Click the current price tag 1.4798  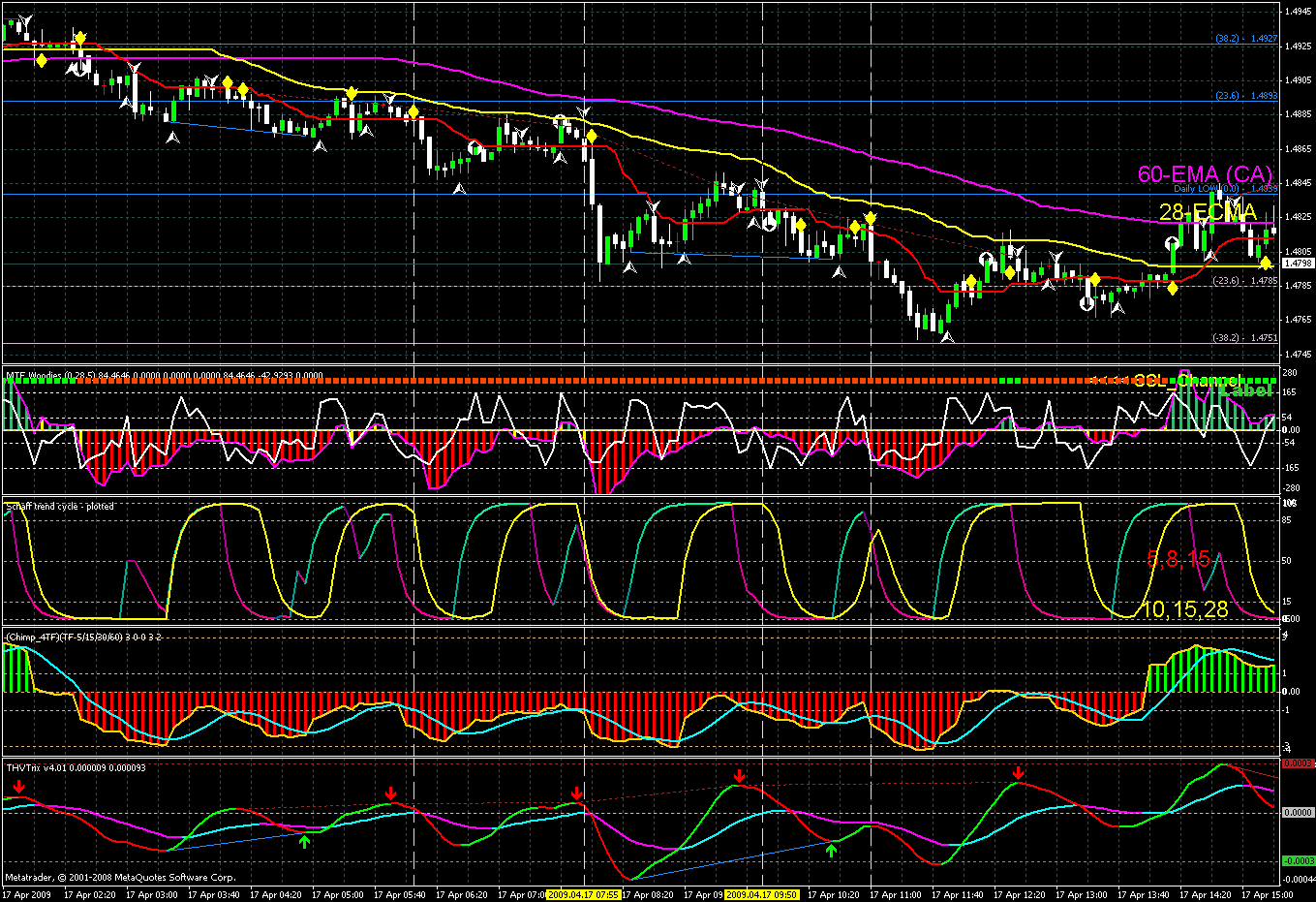point(1298,264)
